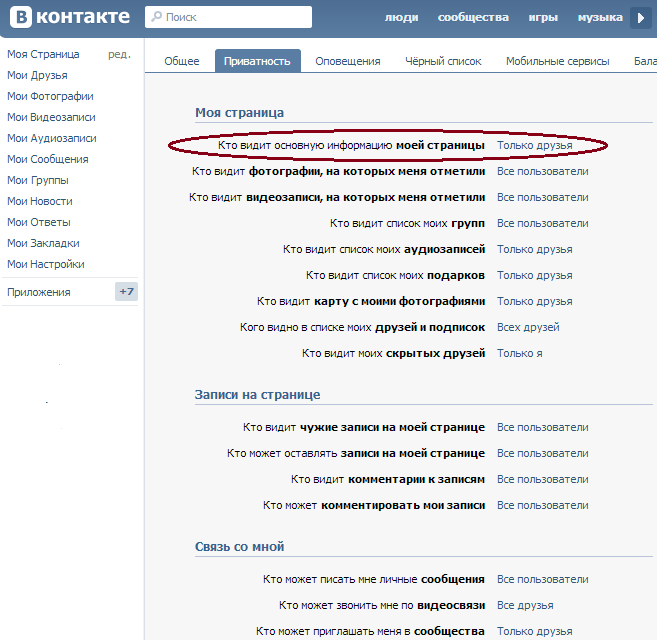Open игры in the header menu
This screenshot has width=657, height=640.
click(545, 18)
